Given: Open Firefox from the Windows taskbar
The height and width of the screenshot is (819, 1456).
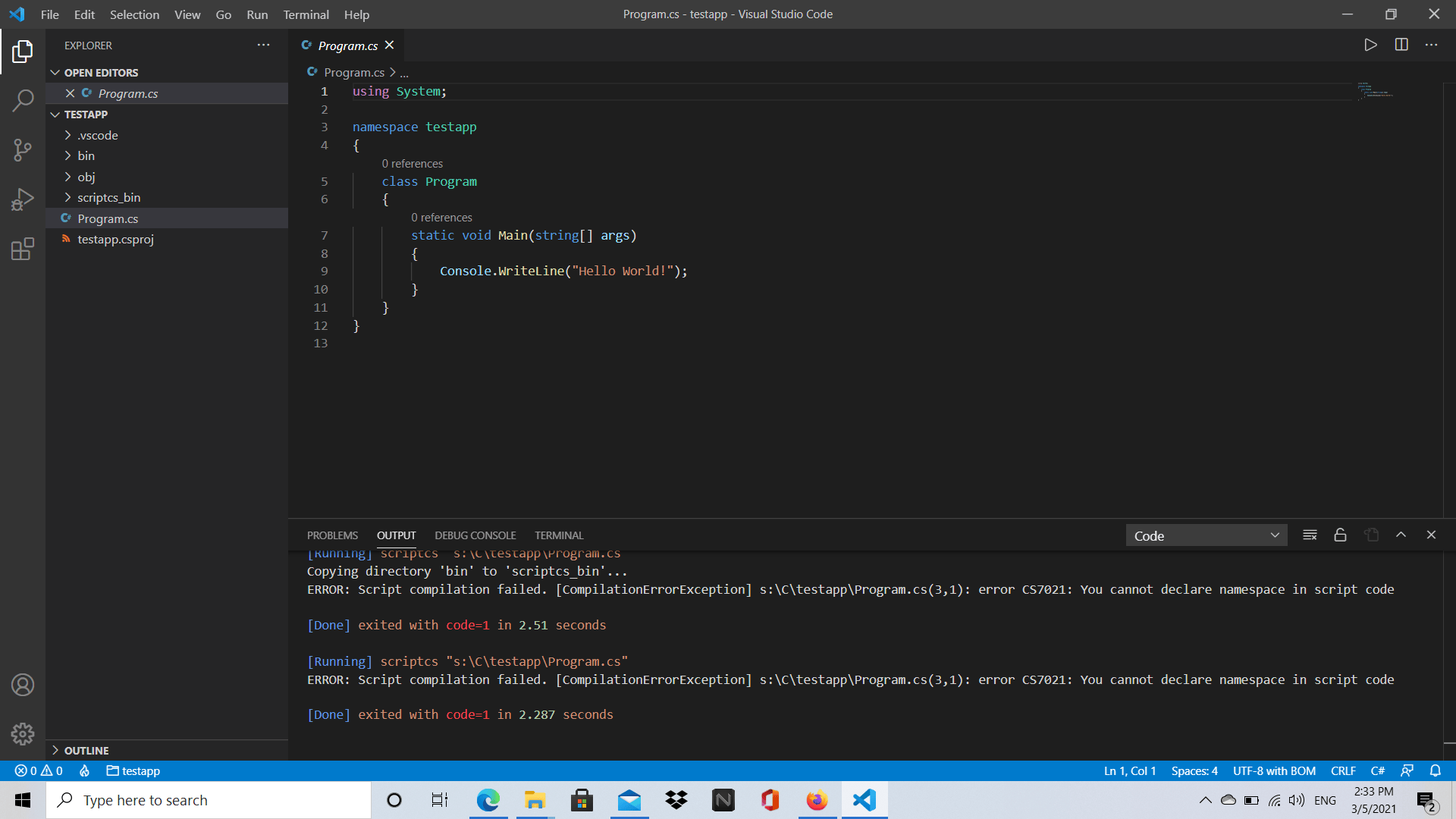Looking at the screenshot, I should (817, 800).
